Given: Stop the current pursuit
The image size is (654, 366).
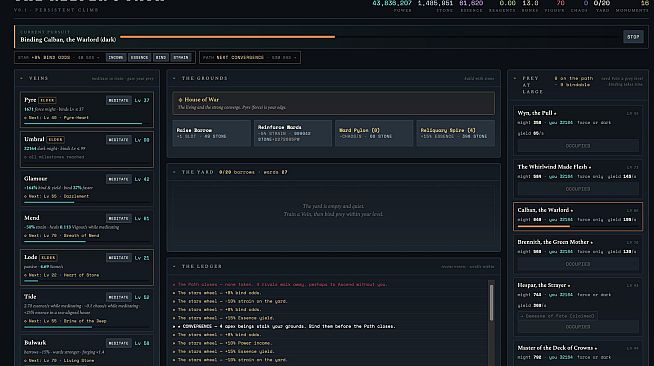Looking at the screenshot, I should coord(633,37).
